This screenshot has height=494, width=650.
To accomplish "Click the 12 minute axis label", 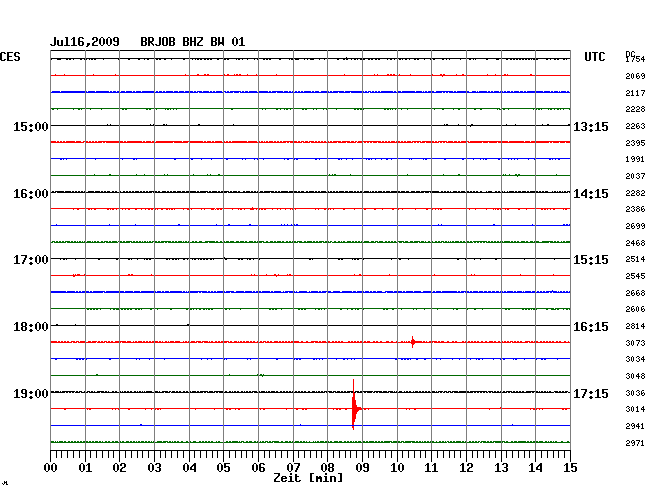I will point(466,467).
